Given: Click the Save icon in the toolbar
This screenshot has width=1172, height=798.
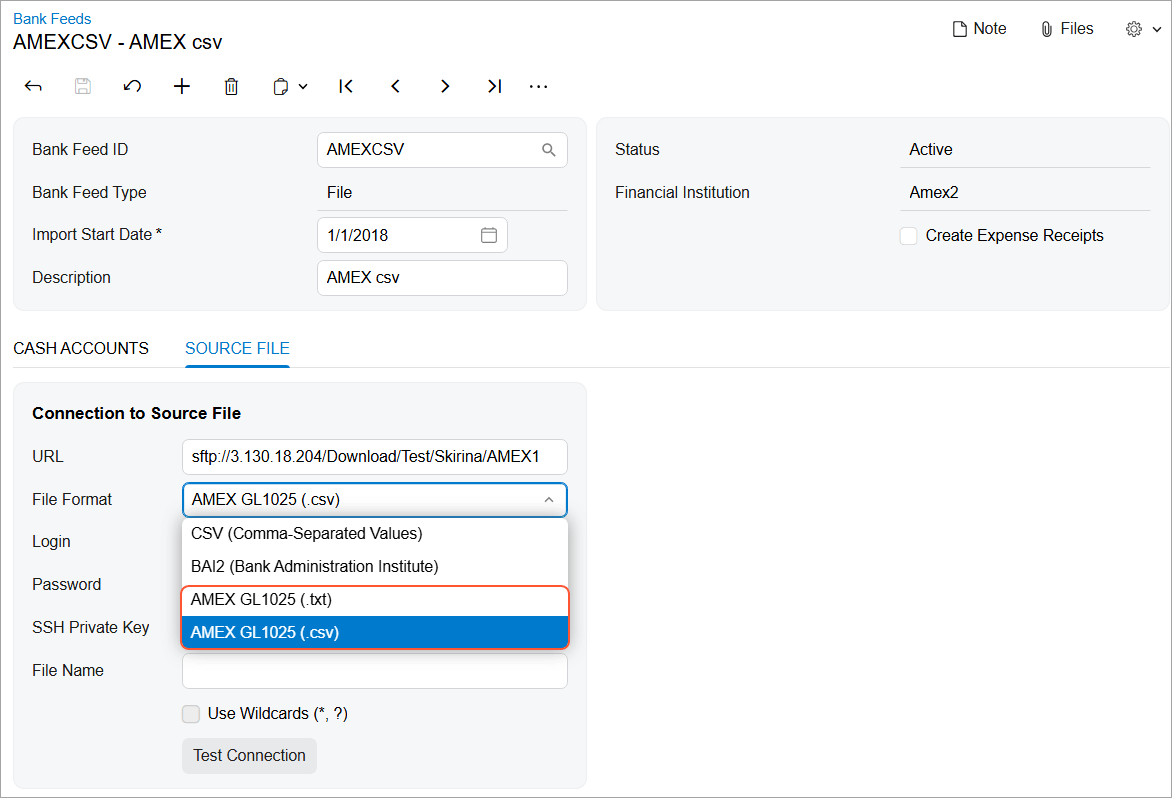Looking at the screenshot, I should [82, 86].
